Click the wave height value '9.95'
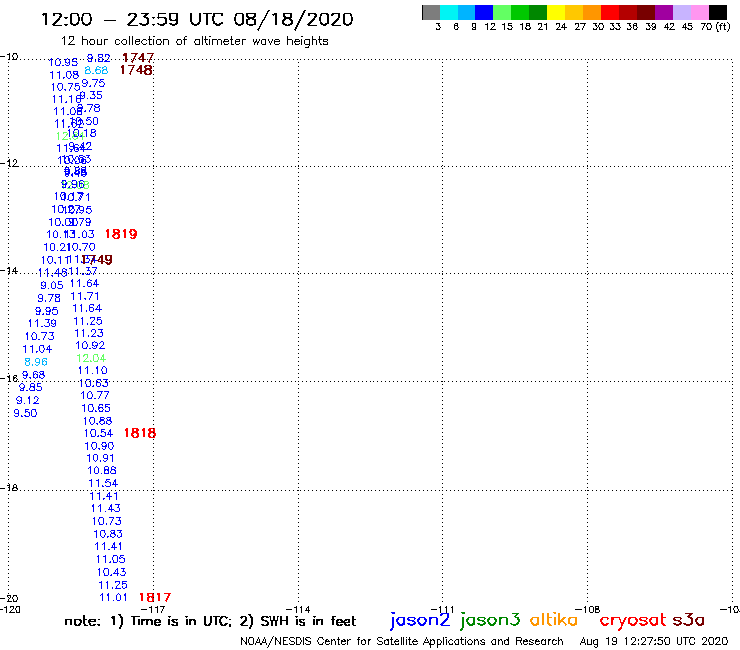This screenshot has height=650, width=740. point(47,311)
